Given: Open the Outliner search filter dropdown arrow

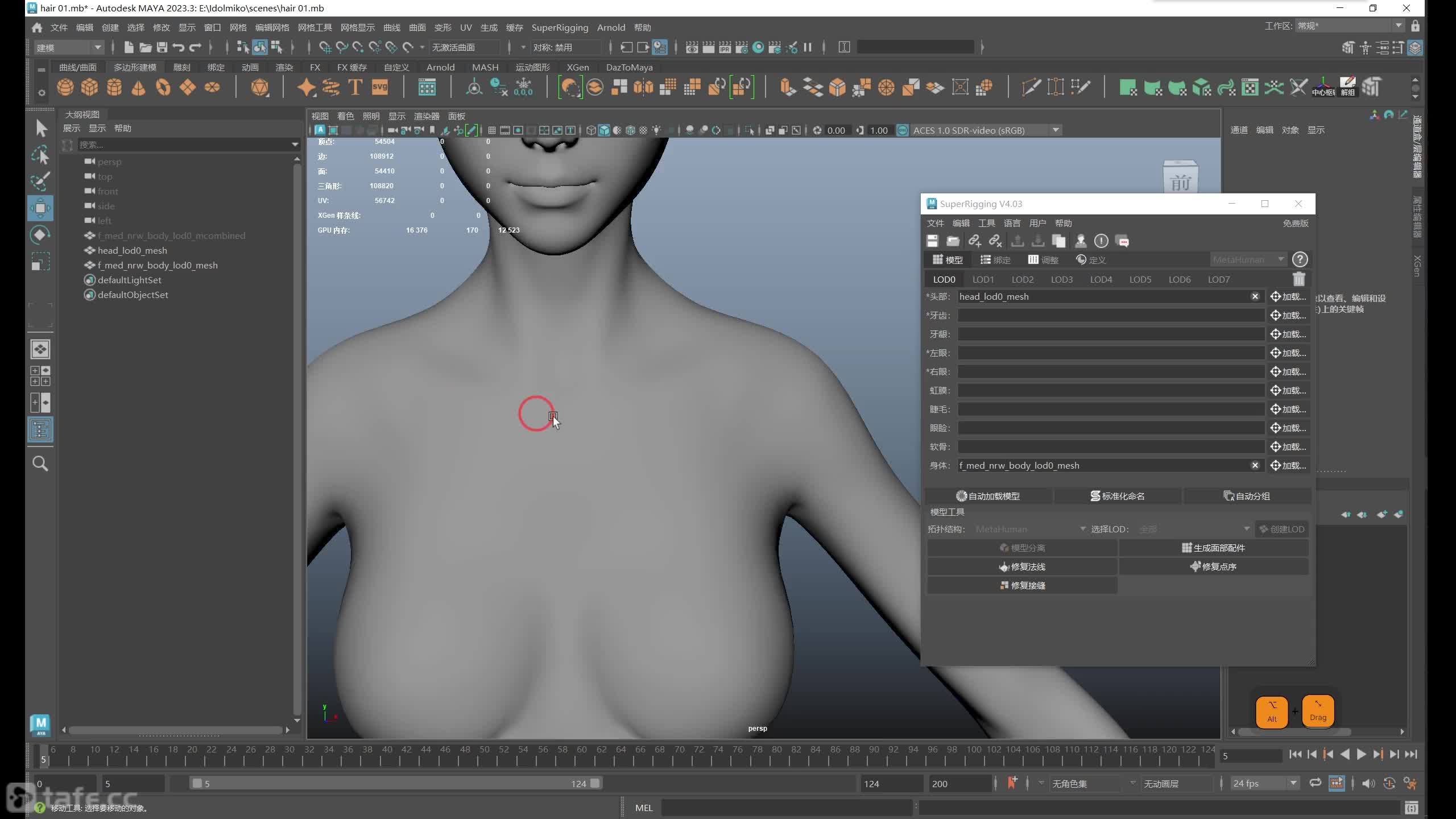Looking at the screenshot, I should tap(295, 144).
